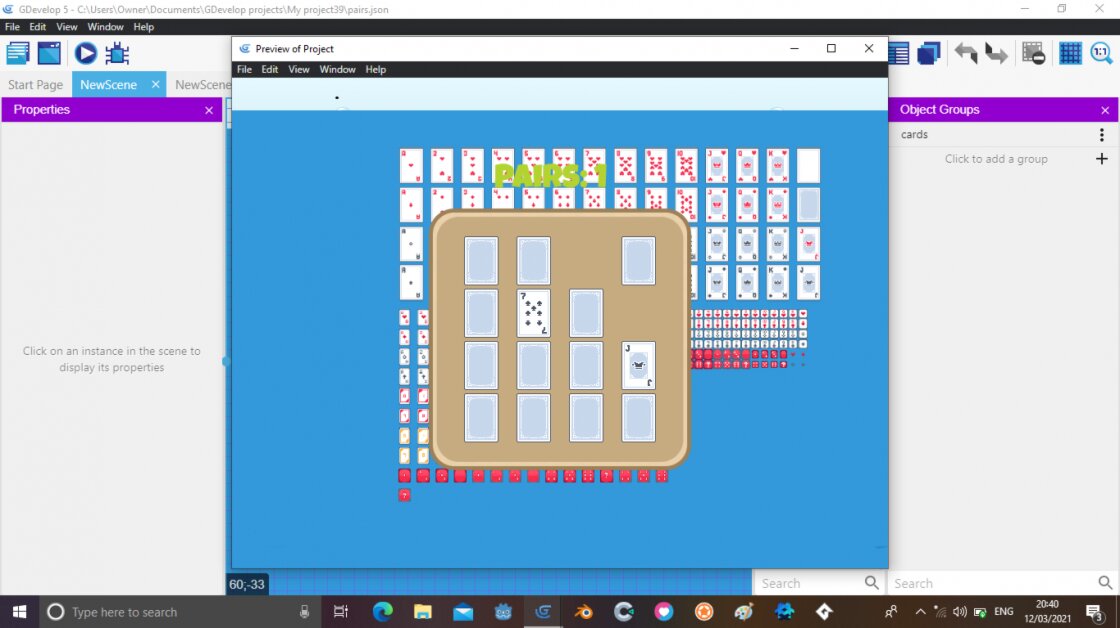
Task: Click the delete selected instances icon
Action: pyautogui.click(x=1033, y=54)
